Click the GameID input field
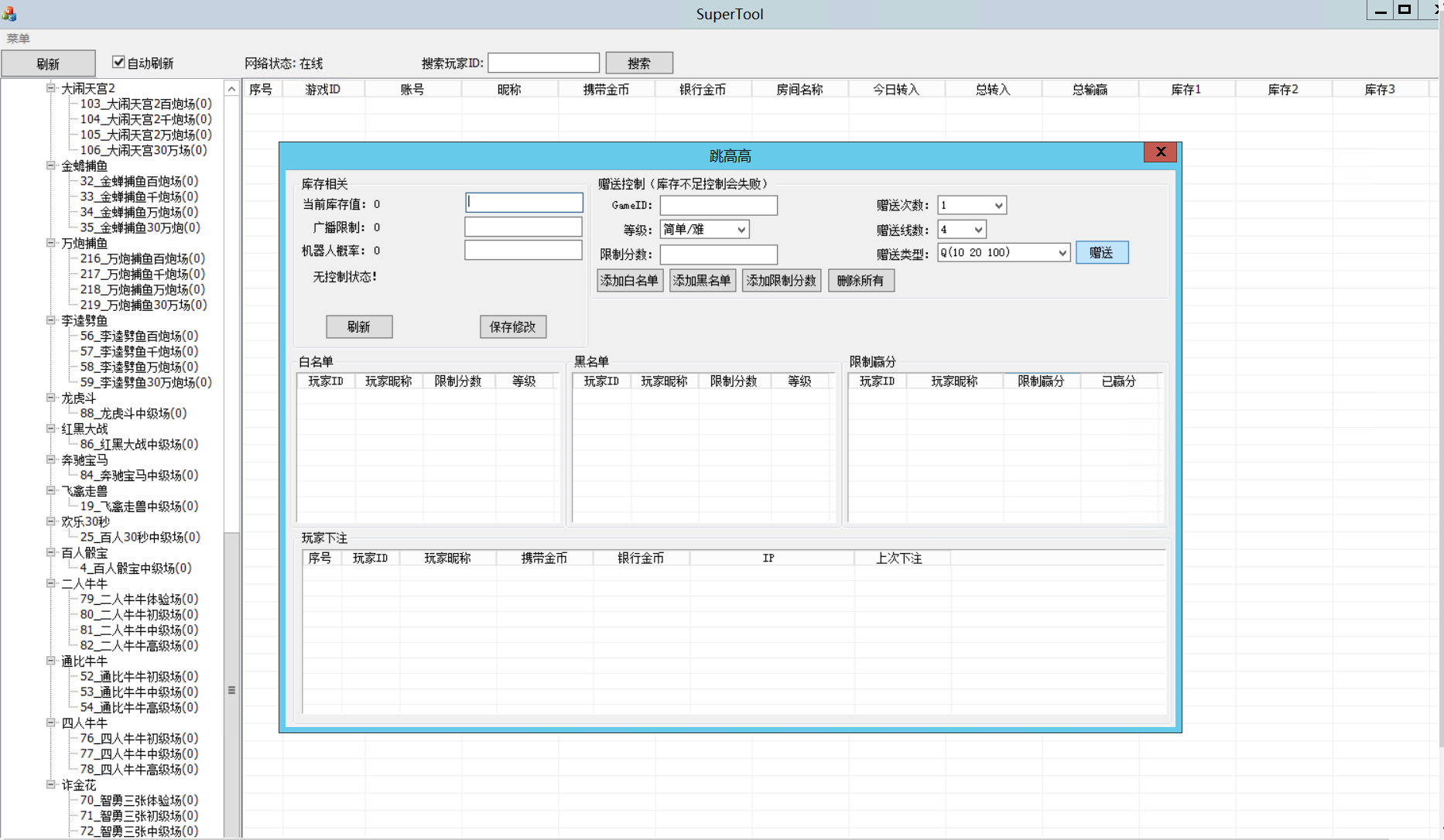Viewport: 1444px width, 840px height. click(718, 206)
